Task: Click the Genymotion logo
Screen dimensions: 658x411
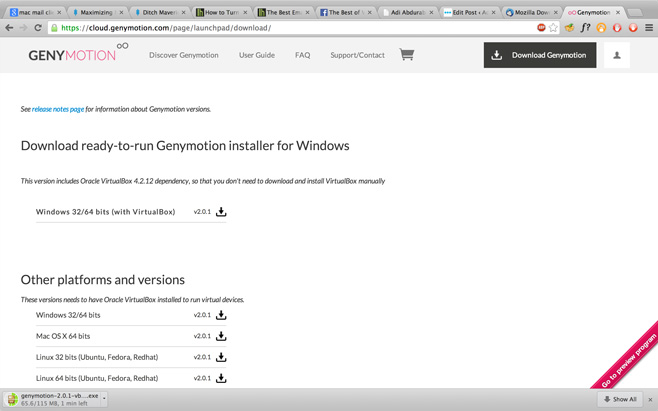Action: click(x=78, y=52)
